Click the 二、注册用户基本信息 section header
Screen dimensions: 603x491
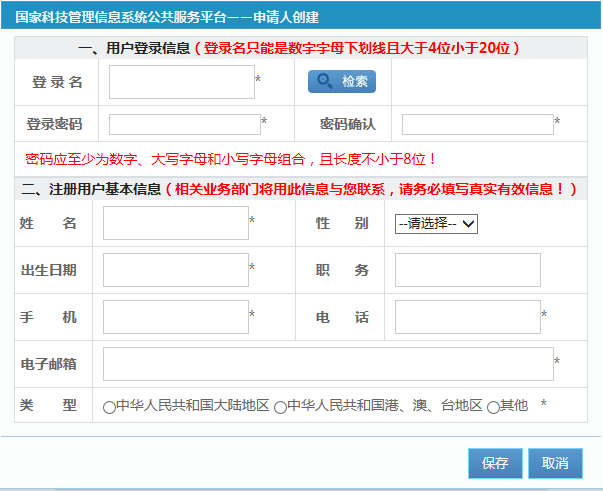[x=90, y=189]
